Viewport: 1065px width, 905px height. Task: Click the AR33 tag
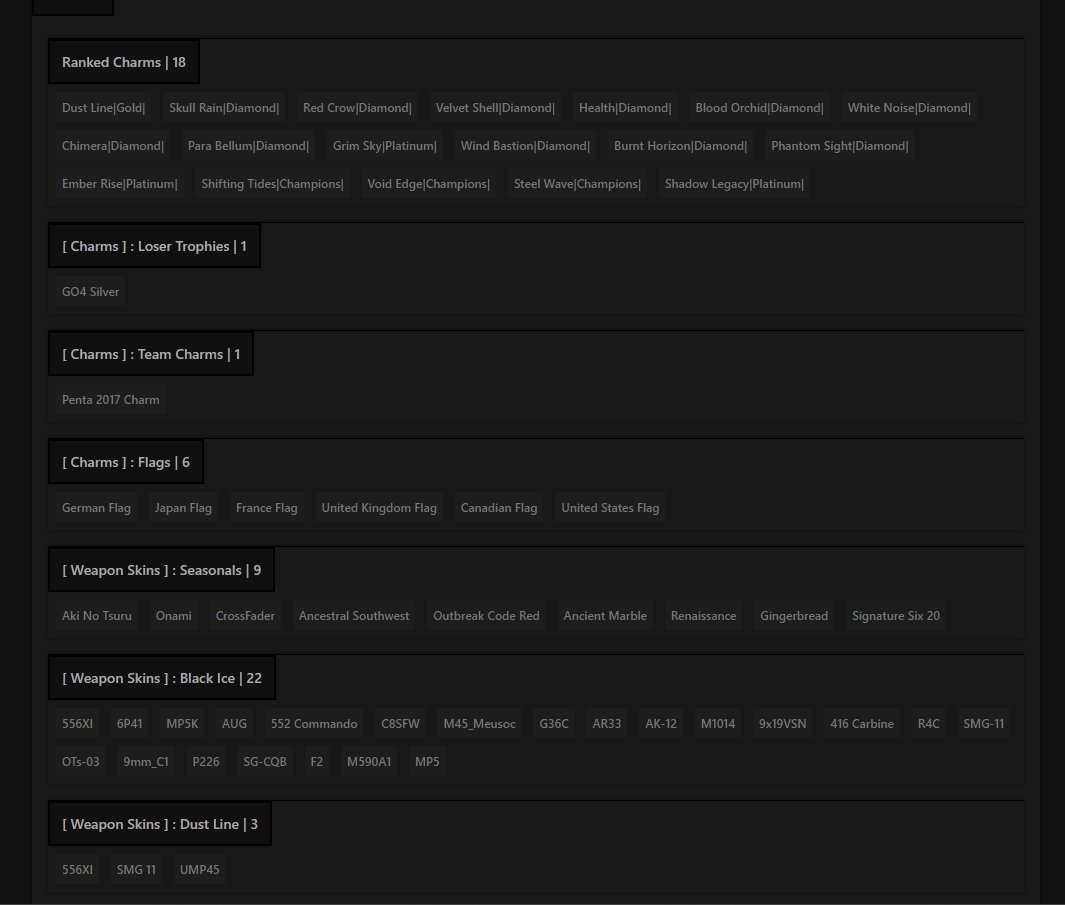click(x=607, y=724)
